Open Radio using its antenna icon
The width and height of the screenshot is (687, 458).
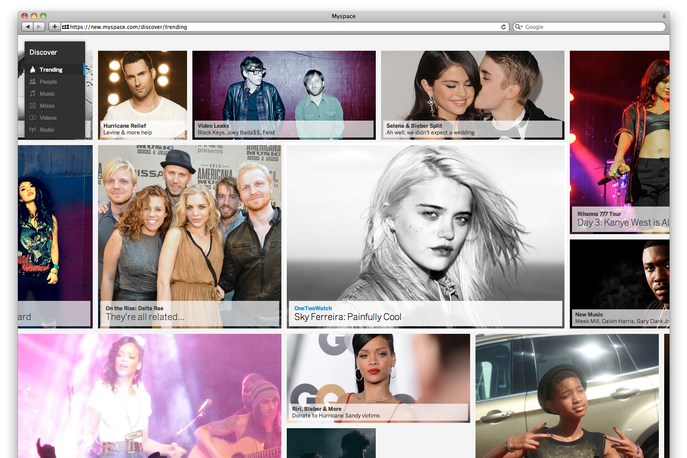[32, 129]
